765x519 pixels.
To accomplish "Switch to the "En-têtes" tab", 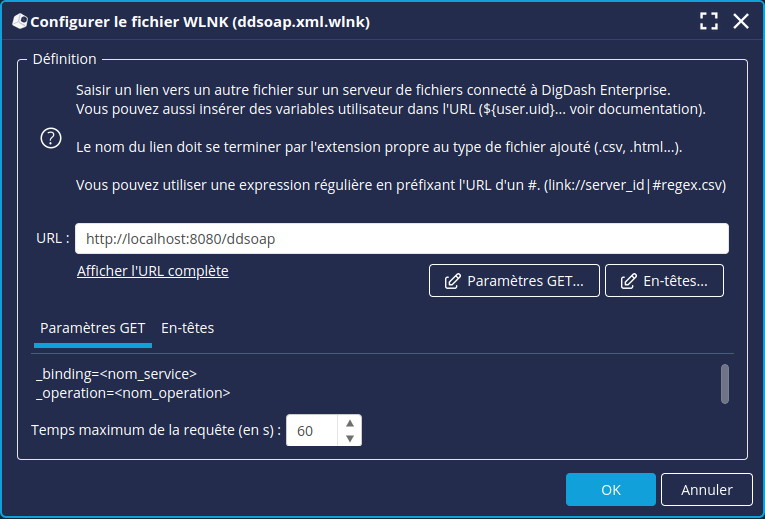I will pos(187,328).
